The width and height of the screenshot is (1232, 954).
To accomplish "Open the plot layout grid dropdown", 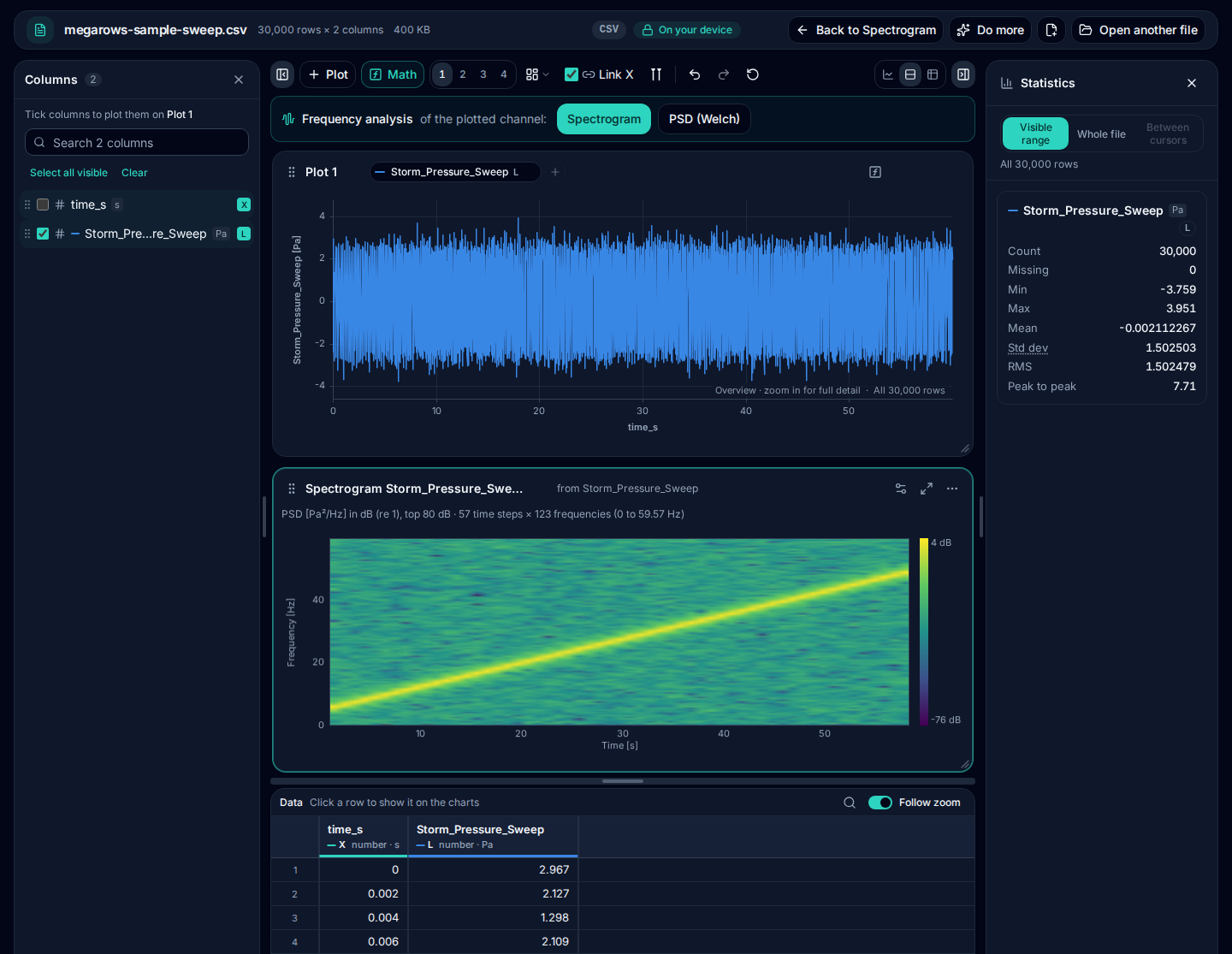I will tap(537, 74).
